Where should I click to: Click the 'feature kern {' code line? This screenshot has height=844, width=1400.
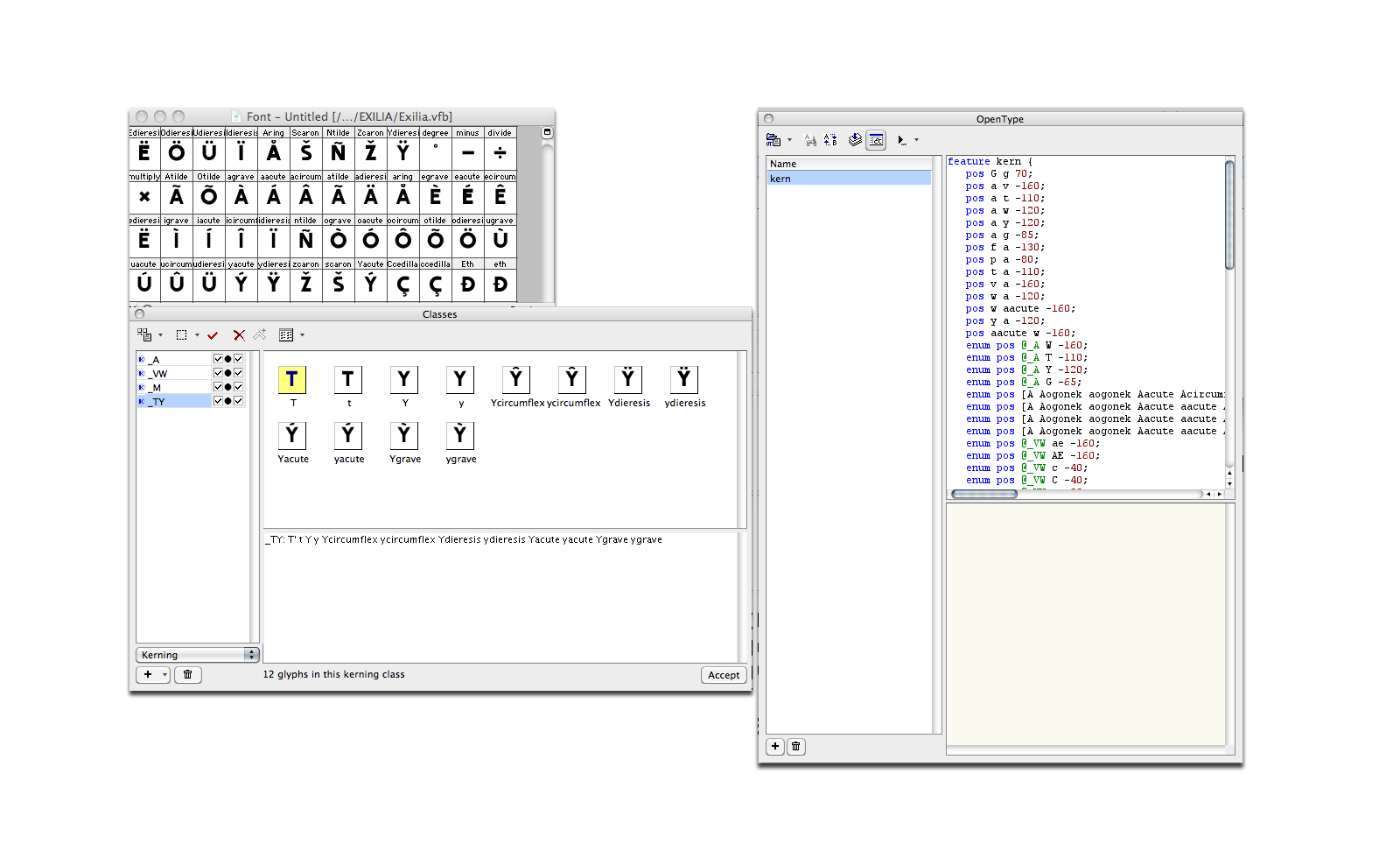click(x=990, y=161)
